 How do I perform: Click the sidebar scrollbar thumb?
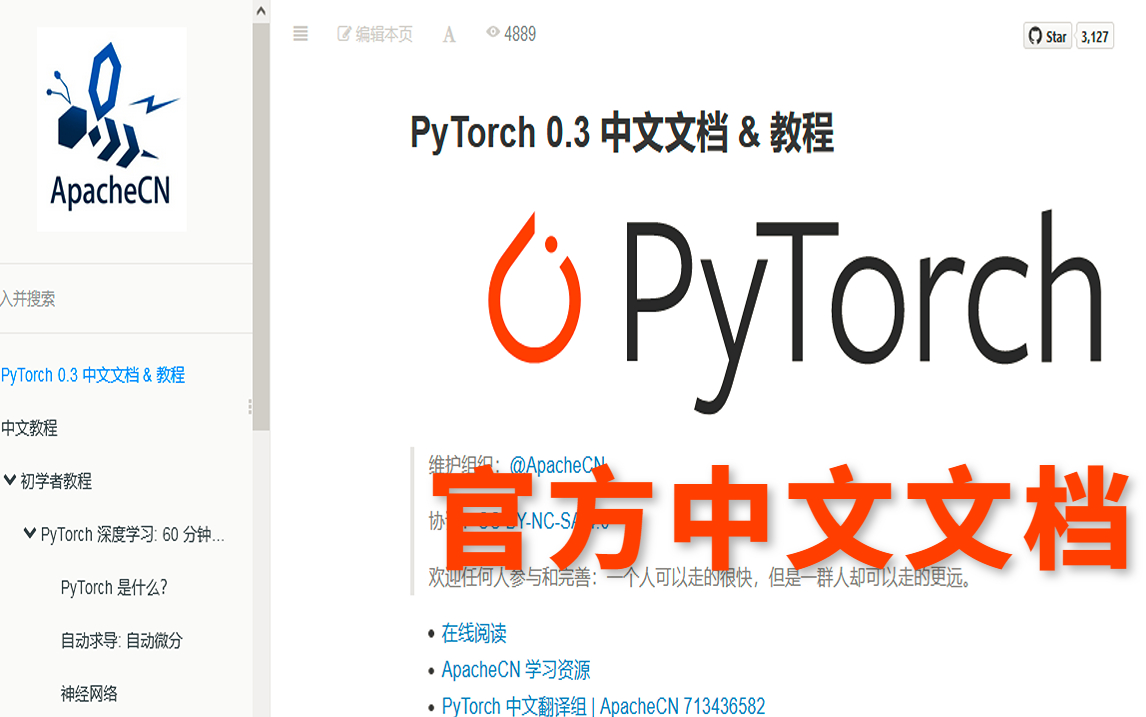coord(261,227)
